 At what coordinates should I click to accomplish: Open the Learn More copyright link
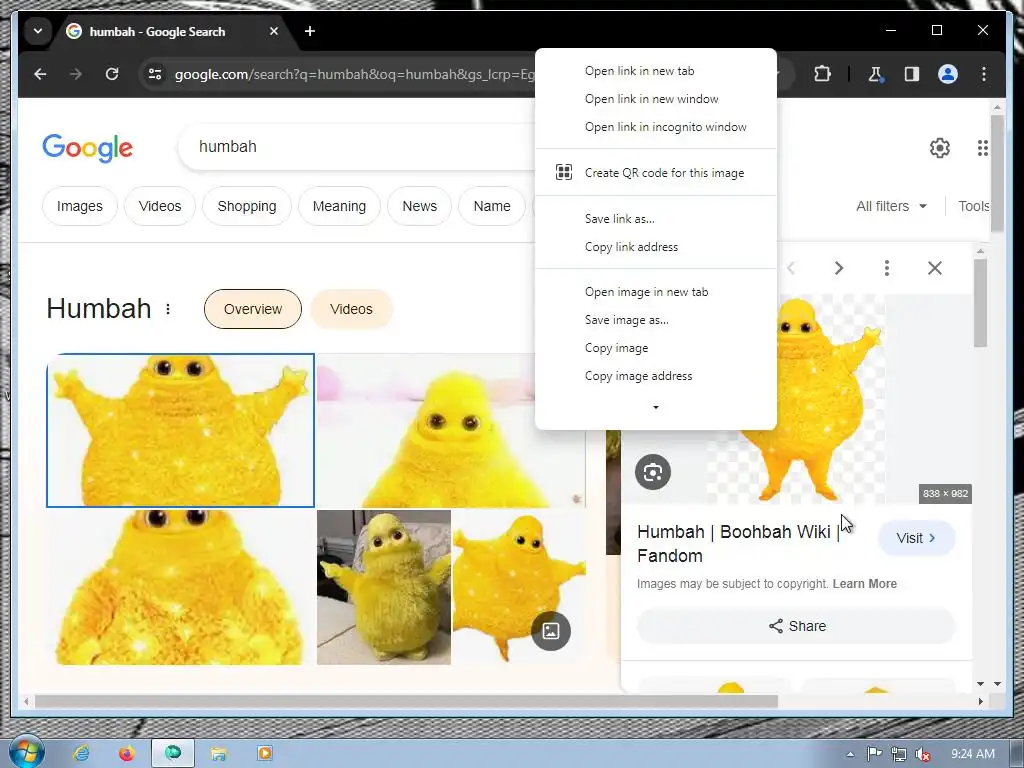click(864, 584)
